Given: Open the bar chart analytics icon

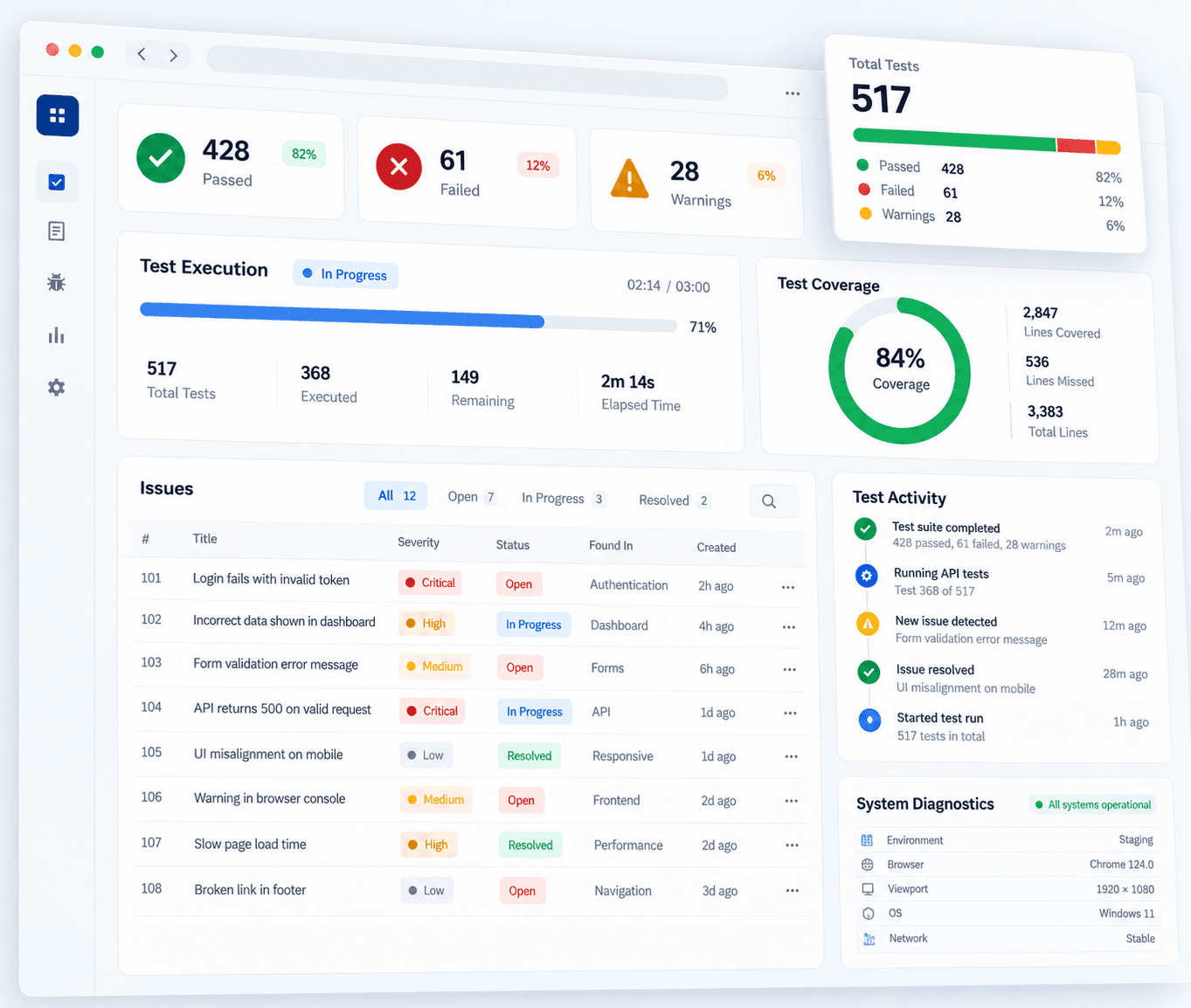Looking at the screenshot, I should tap(57, 335).
